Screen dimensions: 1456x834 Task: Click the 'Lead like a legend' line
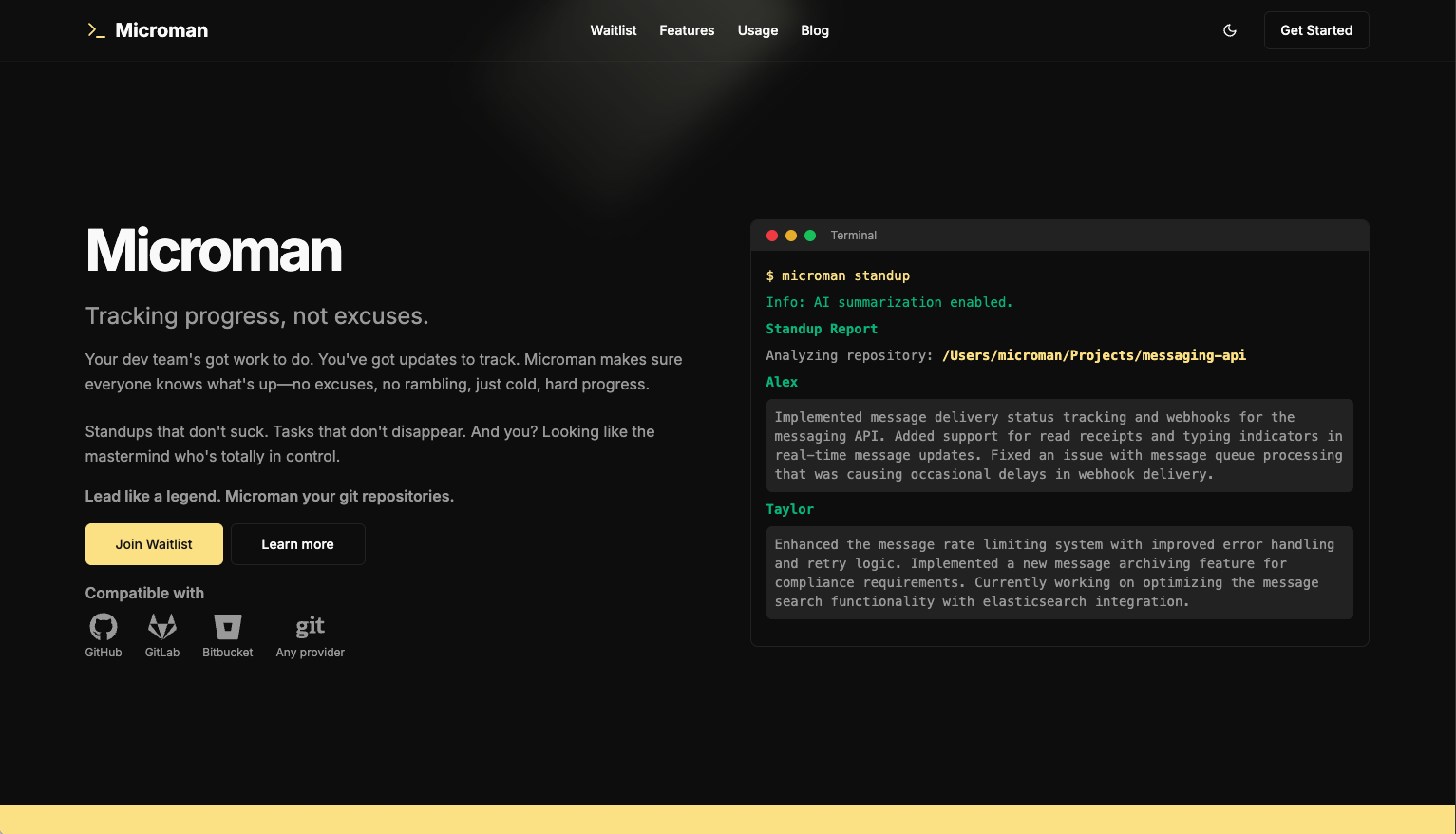[270, 496]
